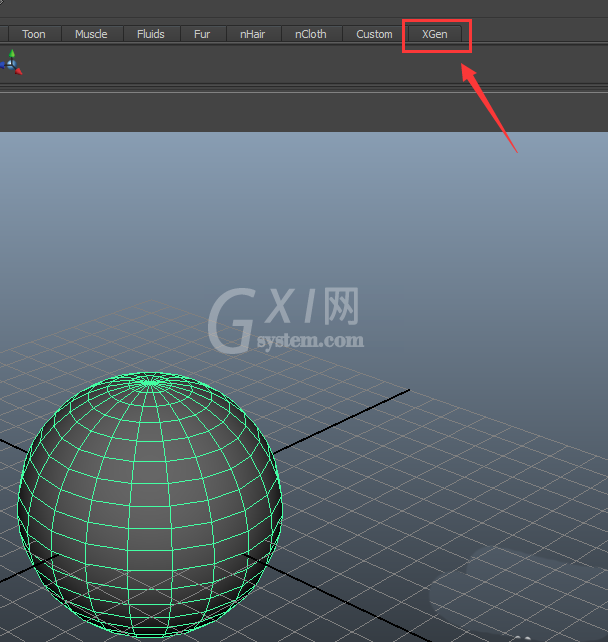The width and height of the screenshot is (608, 642).
Task: Switch to the XGen shelf tab
Action: coord(435,34)
